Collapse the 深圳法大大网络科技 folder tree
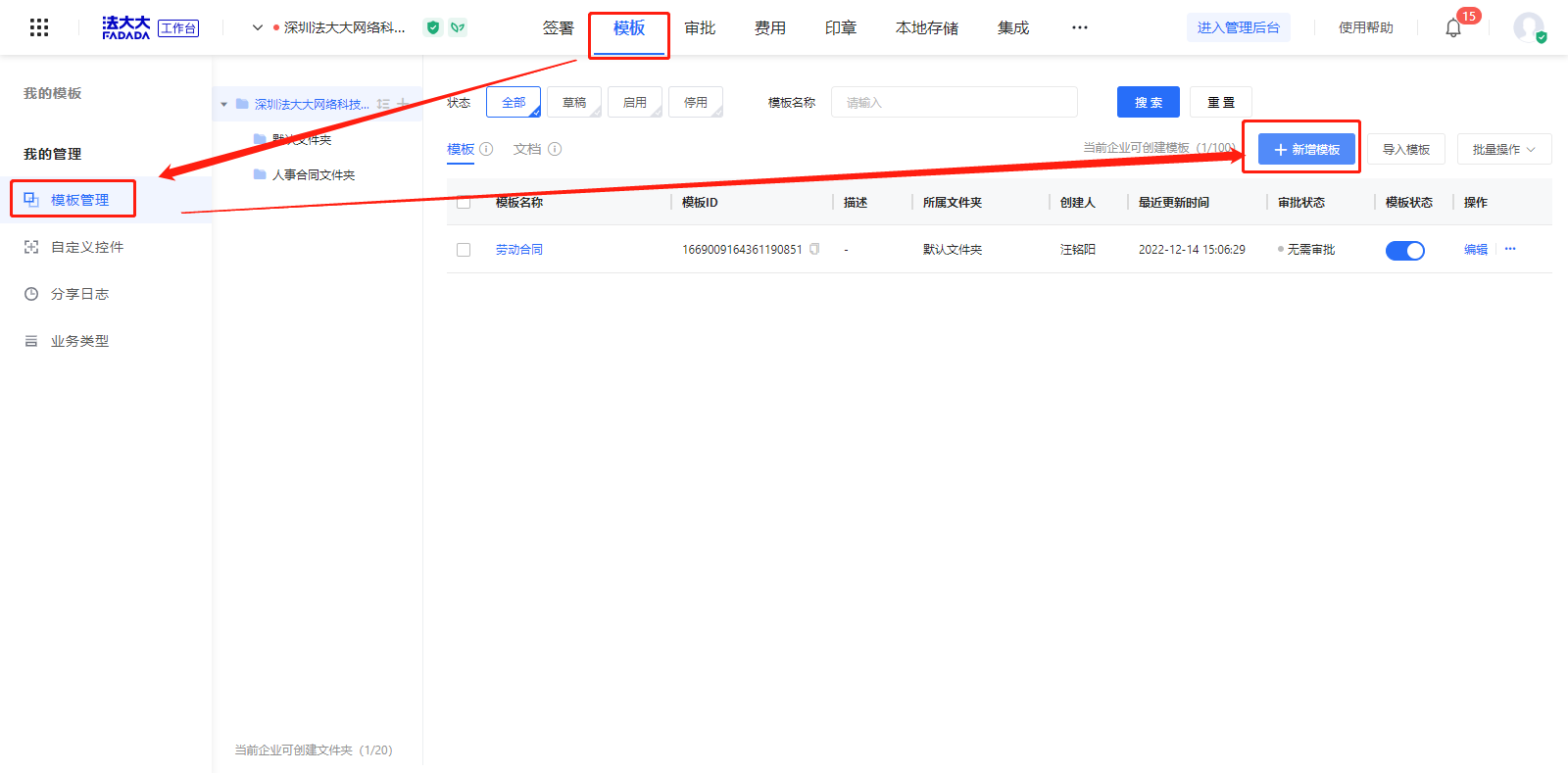This screenshot has height=773, width=1568. coord(224,104)
